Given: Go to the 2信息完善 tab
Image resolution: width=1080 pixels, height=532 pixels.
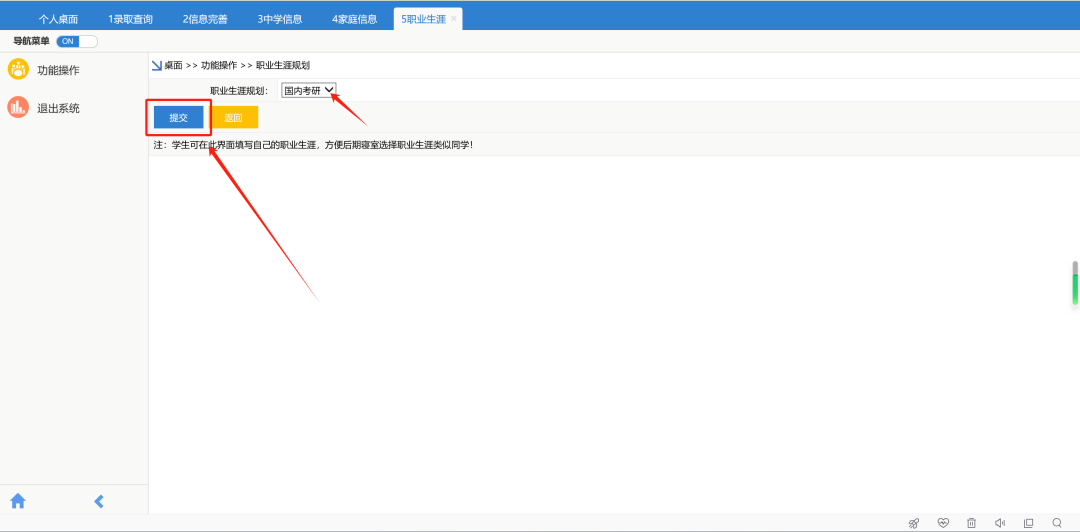Looking at the screenshot, I should click(205, 19).
